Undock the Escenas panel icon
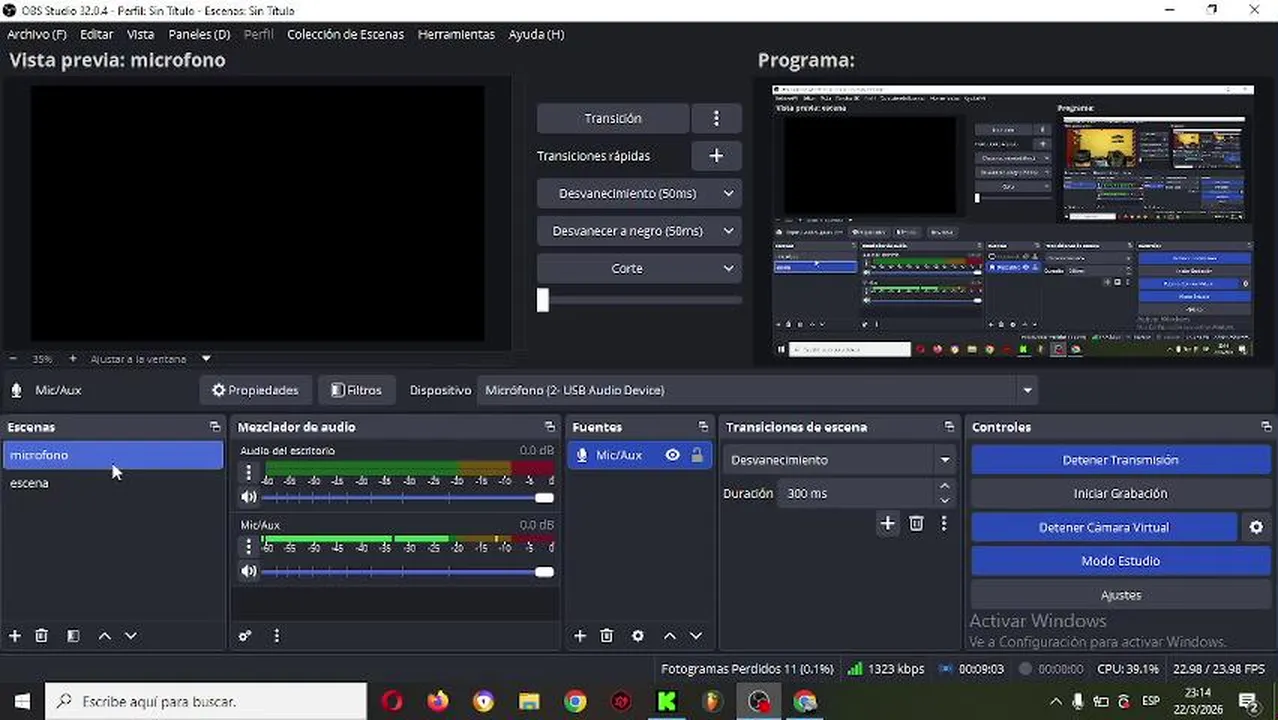 (x=214, y=427)
